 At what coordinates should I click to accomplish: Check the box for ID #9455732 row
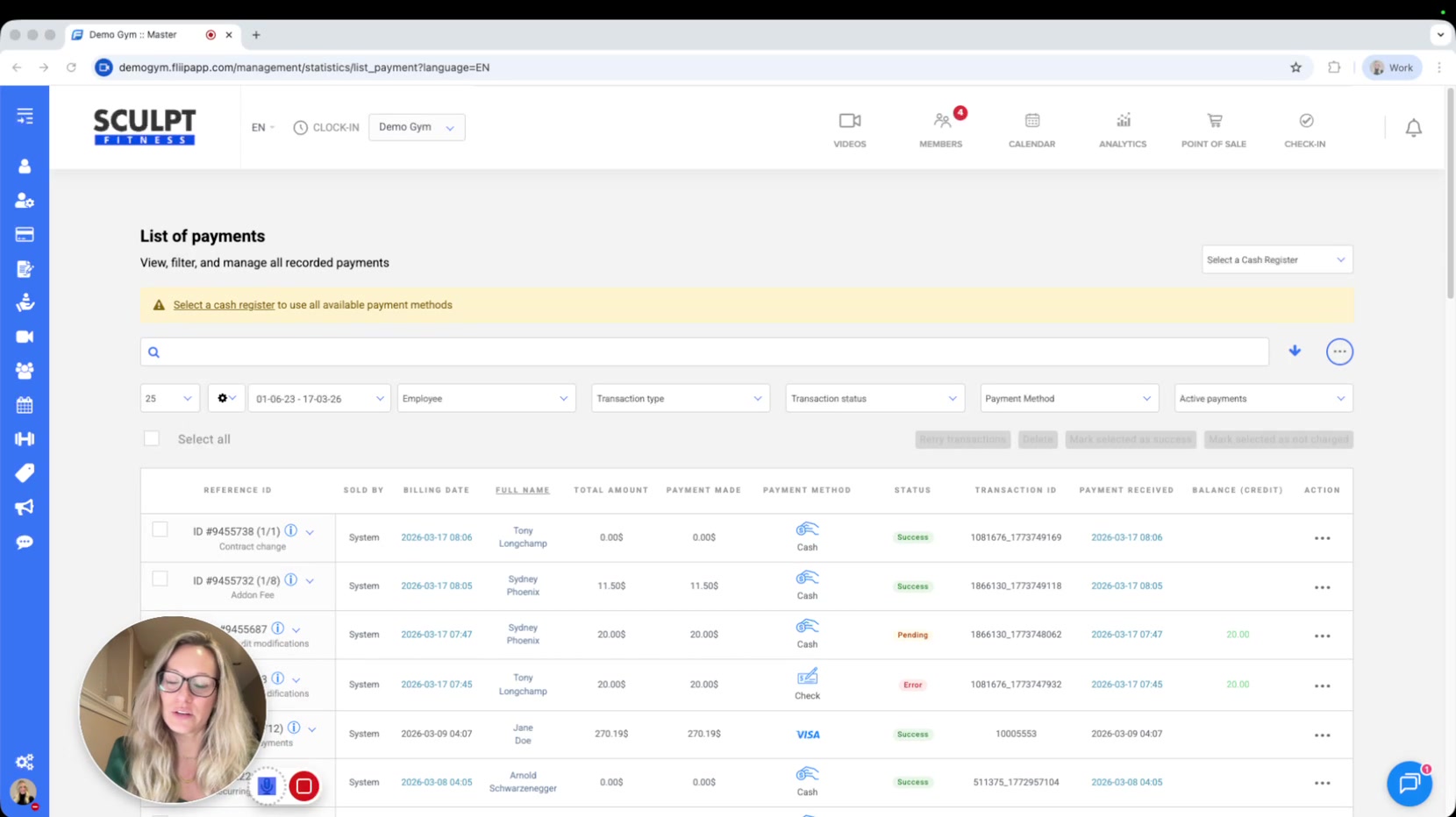[x=160, y=579]
